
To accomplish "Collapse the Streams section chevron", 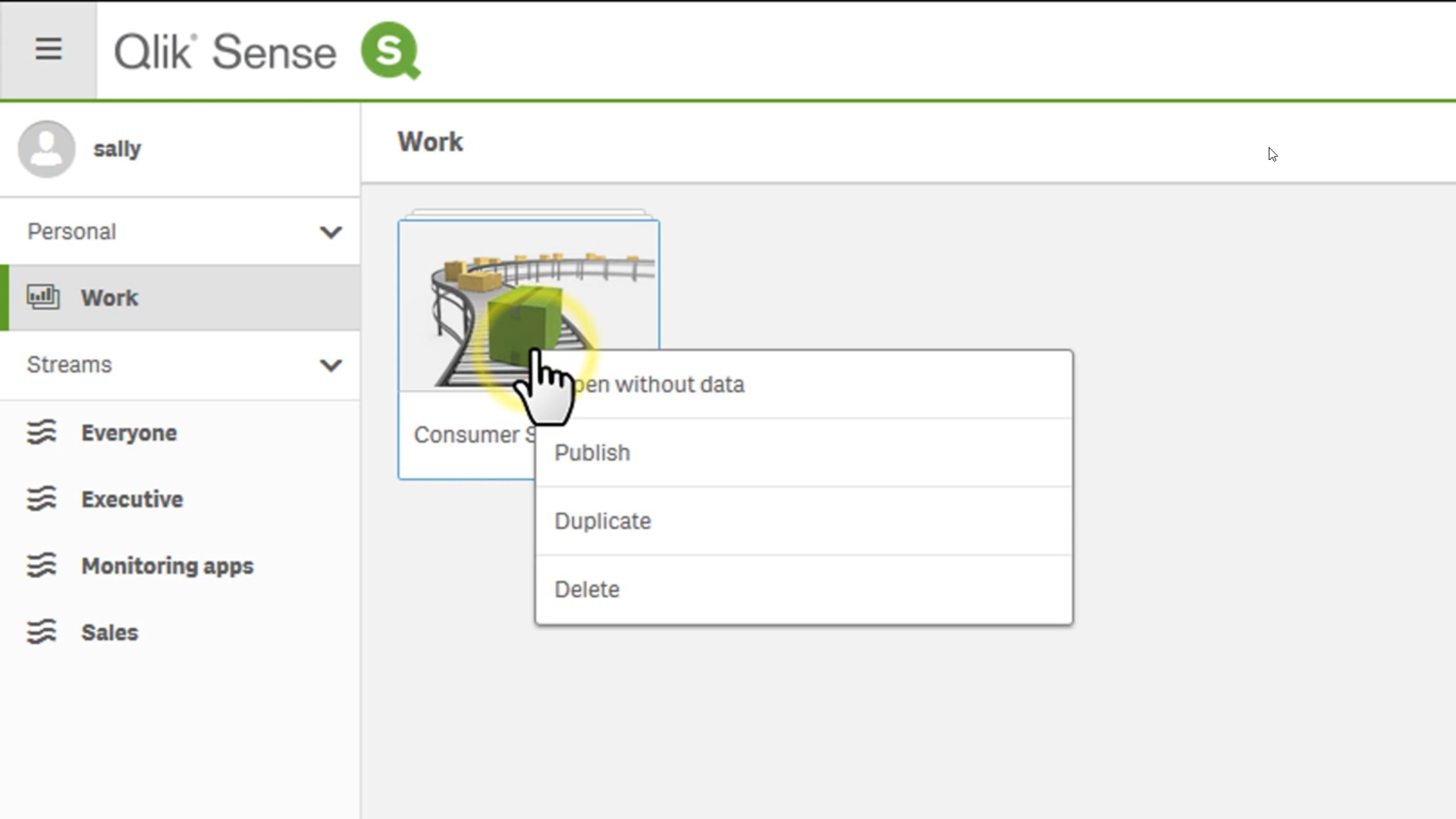I will tap(331, 366).
